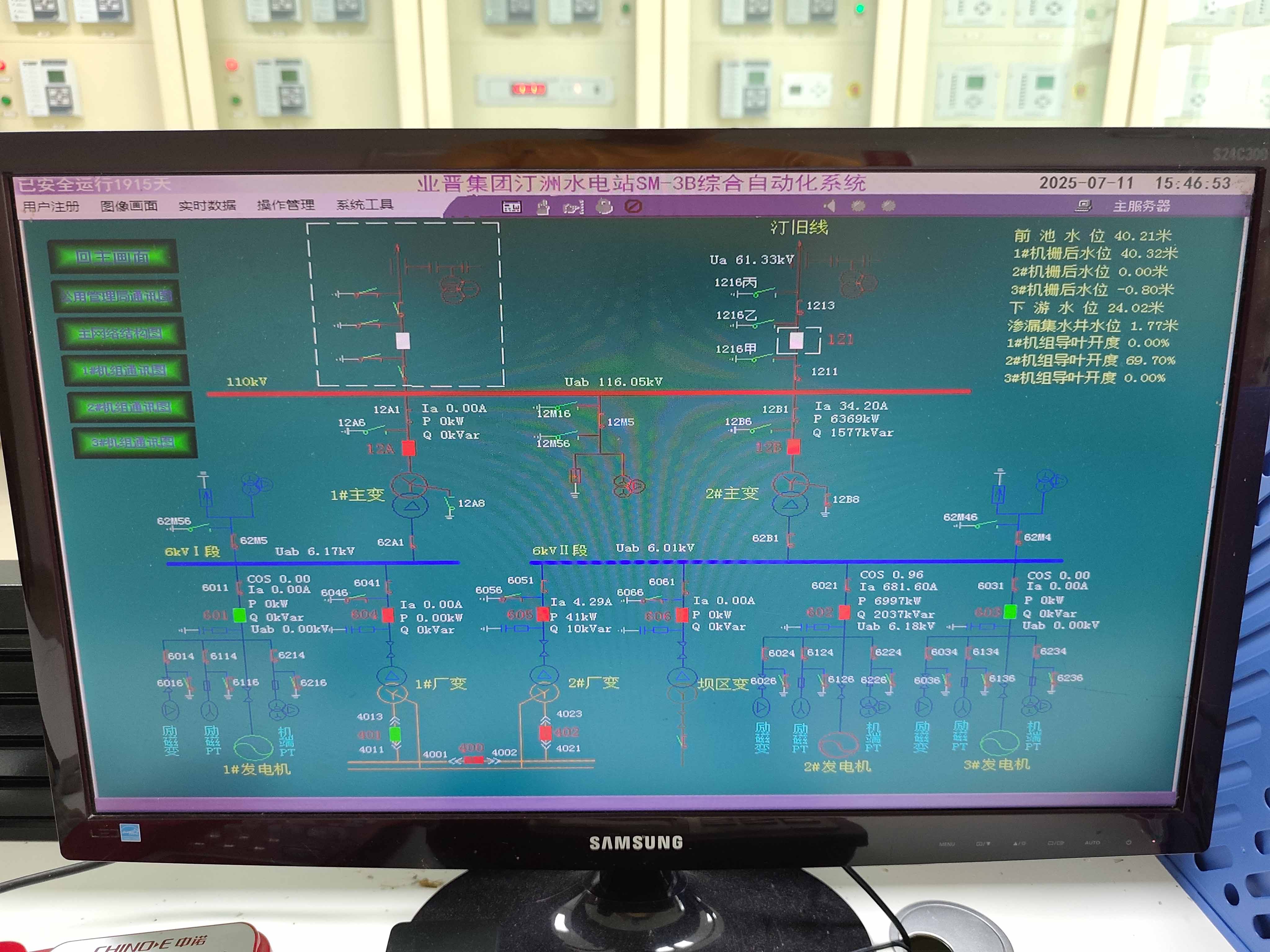Click the white 121 breaker box
This screenshot has width=1270, height=952.
point(797,341)
